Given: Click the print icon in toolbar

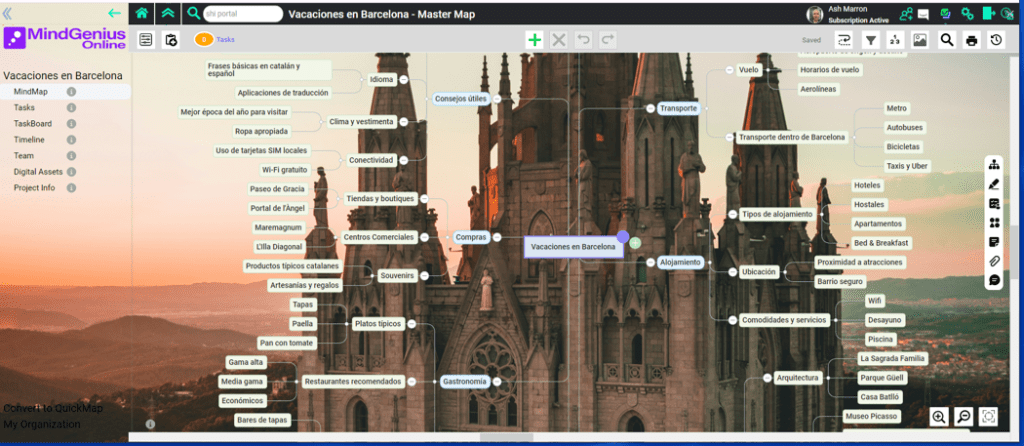Looking at the screenshot, I should click(971, 40).
